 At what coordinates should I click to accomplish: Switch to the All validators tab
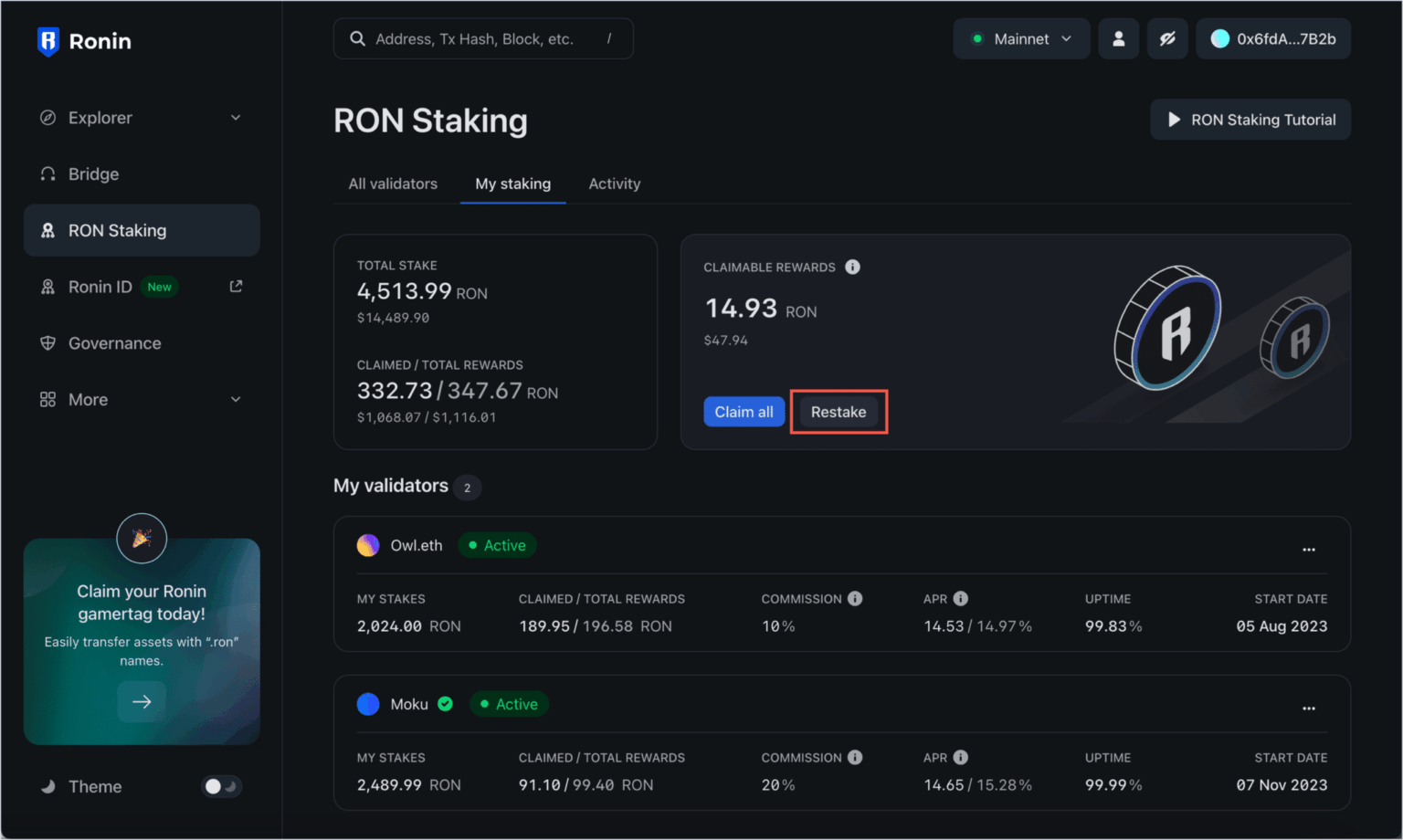[x=393, y=184]
